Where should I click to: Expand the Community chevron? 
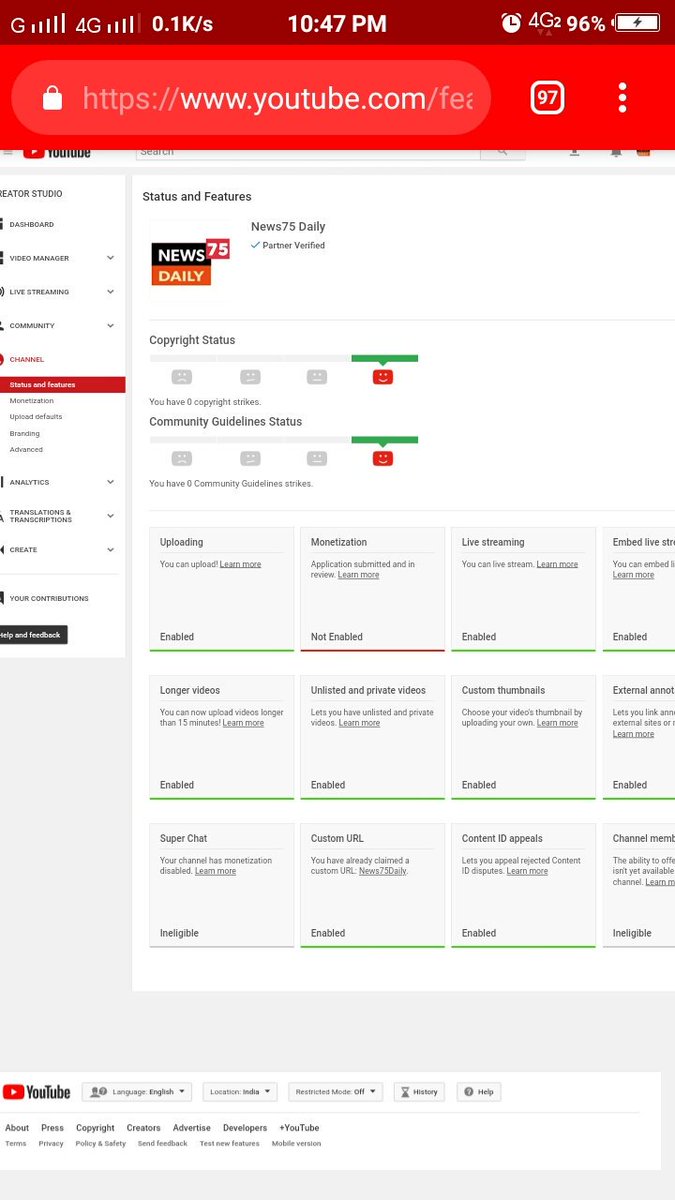[x=110, y=326]
